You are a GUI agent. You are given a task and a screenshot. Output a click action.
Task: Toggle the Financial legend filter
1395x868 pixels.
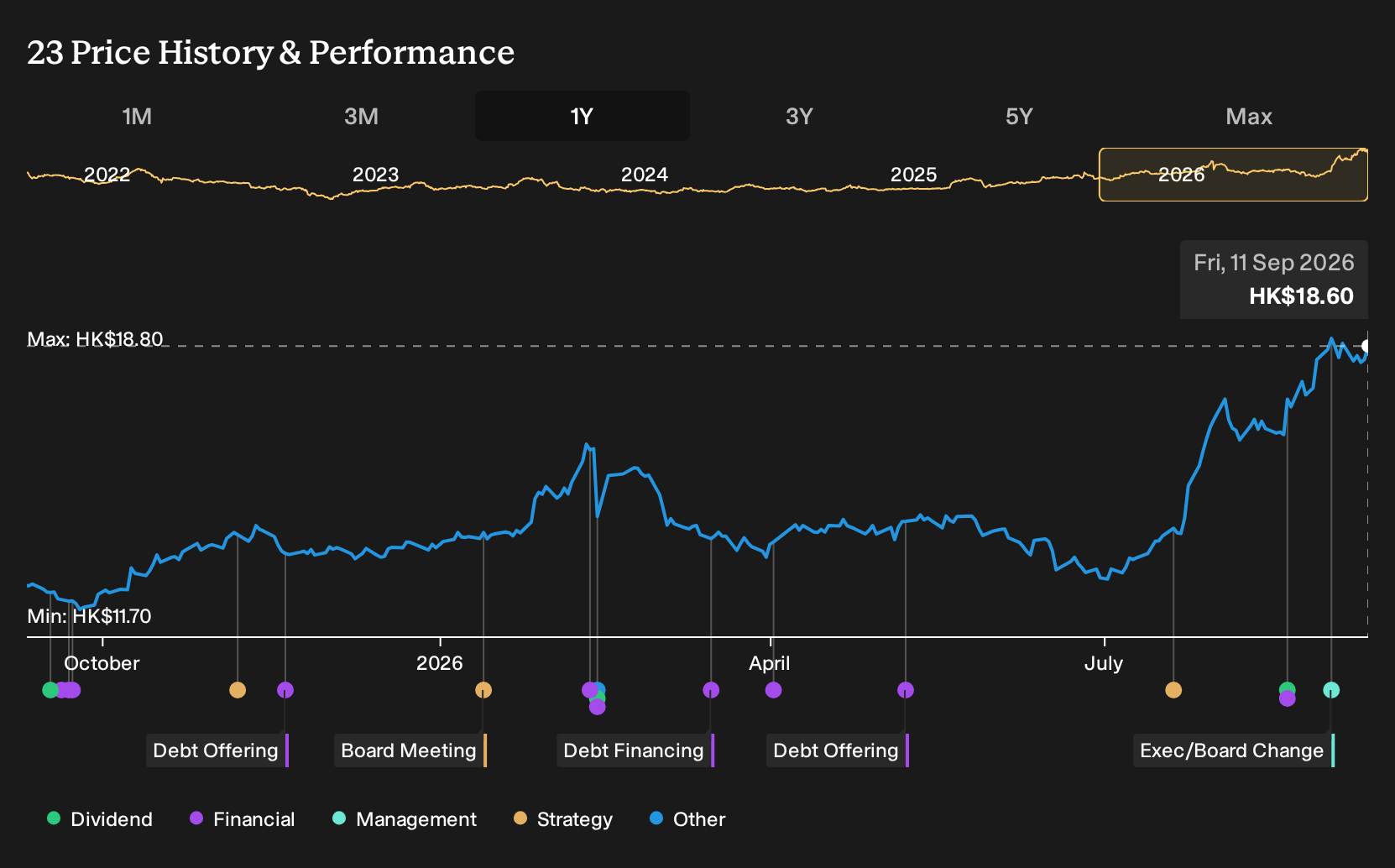(243, 819)
